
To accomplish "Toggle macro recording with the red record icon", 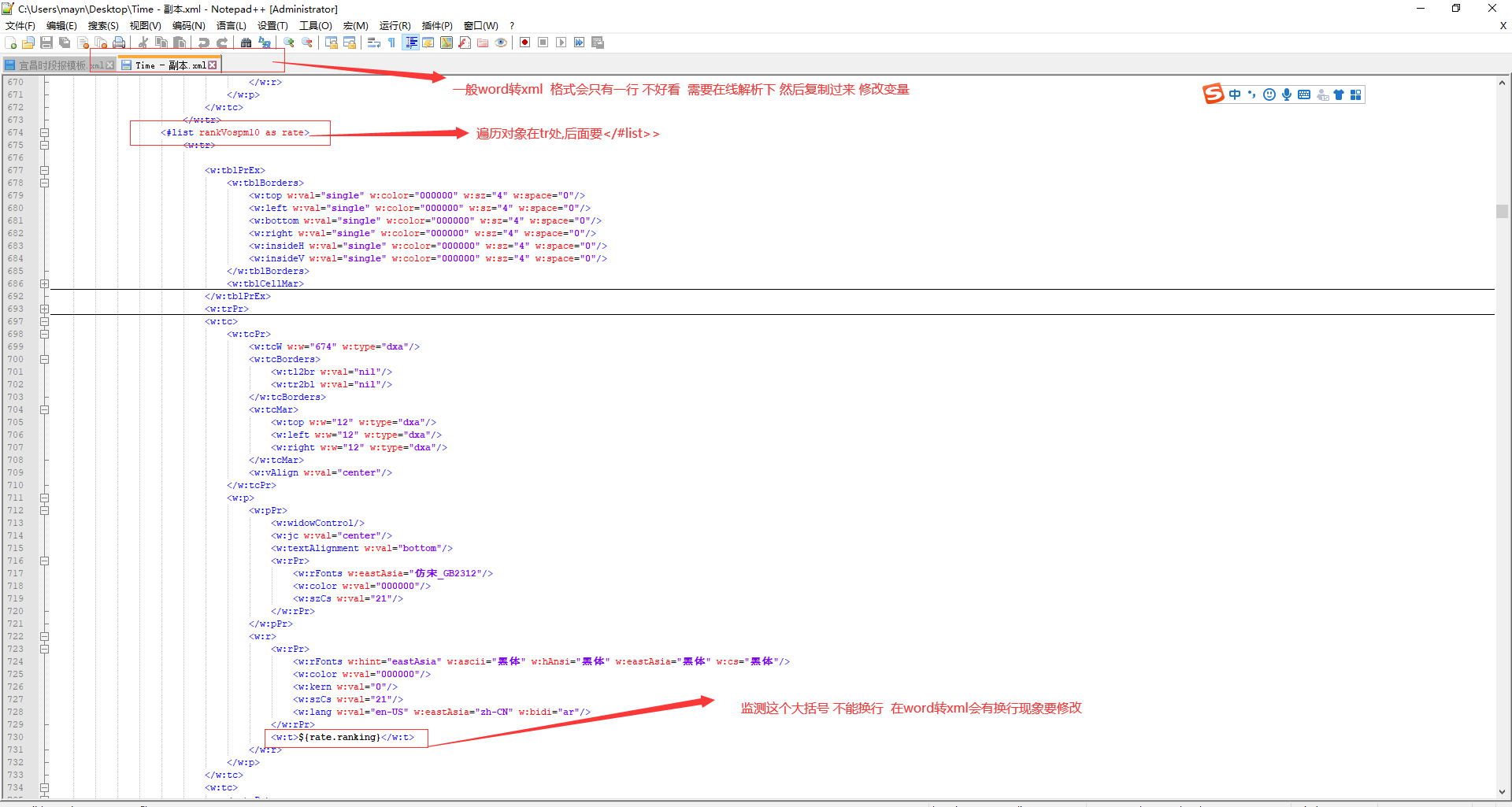I will pos(524,43).
